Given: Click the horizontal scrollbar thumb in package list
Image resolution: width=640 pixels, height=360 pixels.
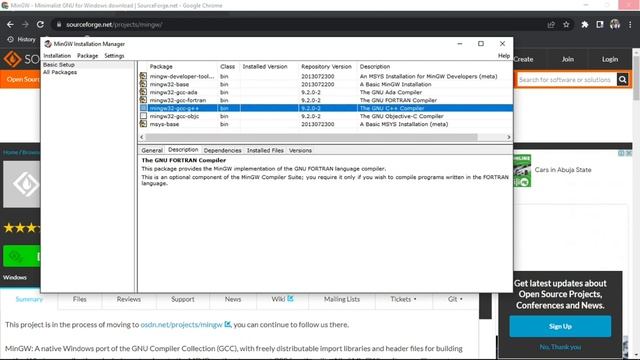Looking at the screenshot, I should (311, 137).
